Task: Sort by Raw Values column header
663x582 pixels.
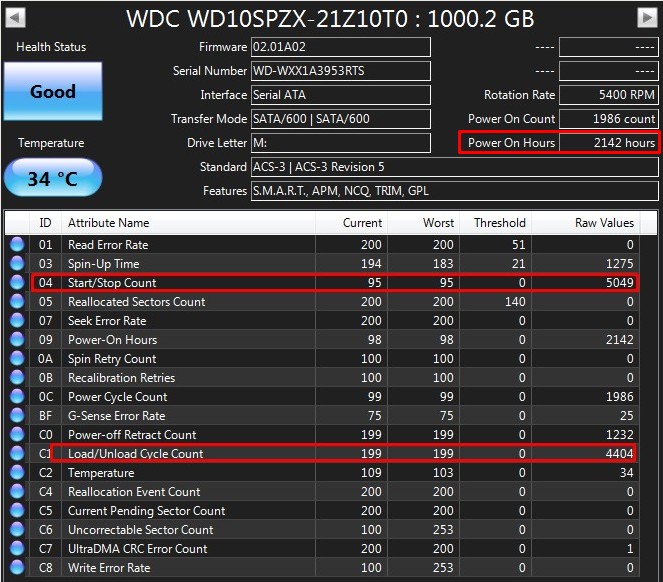Action: click(586, 223)
